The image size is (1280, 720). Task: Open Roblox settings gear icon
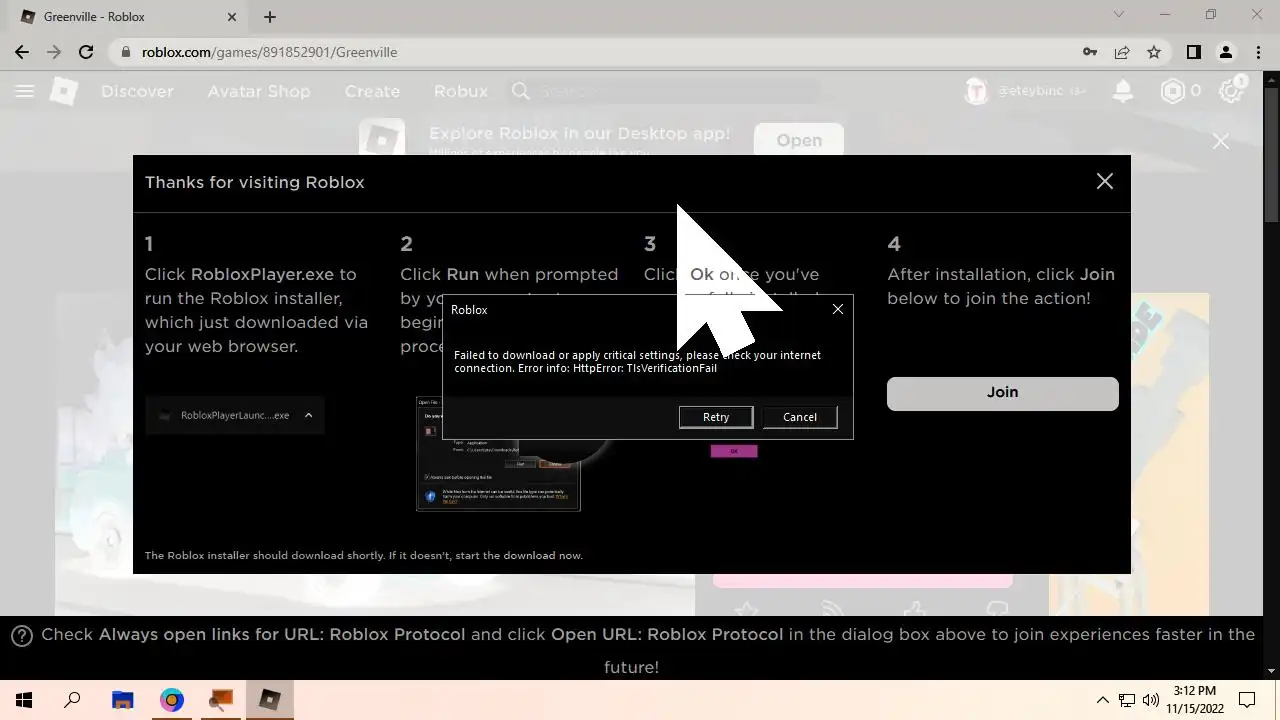(x=1231, y=91)
